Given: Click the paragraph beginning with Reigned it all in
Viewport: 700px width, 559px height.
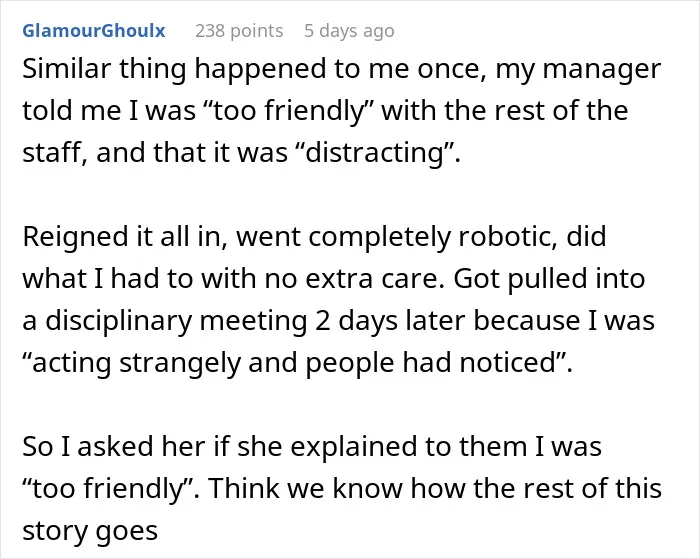Looking at the screenshot, I should click(x=338, y=299).
